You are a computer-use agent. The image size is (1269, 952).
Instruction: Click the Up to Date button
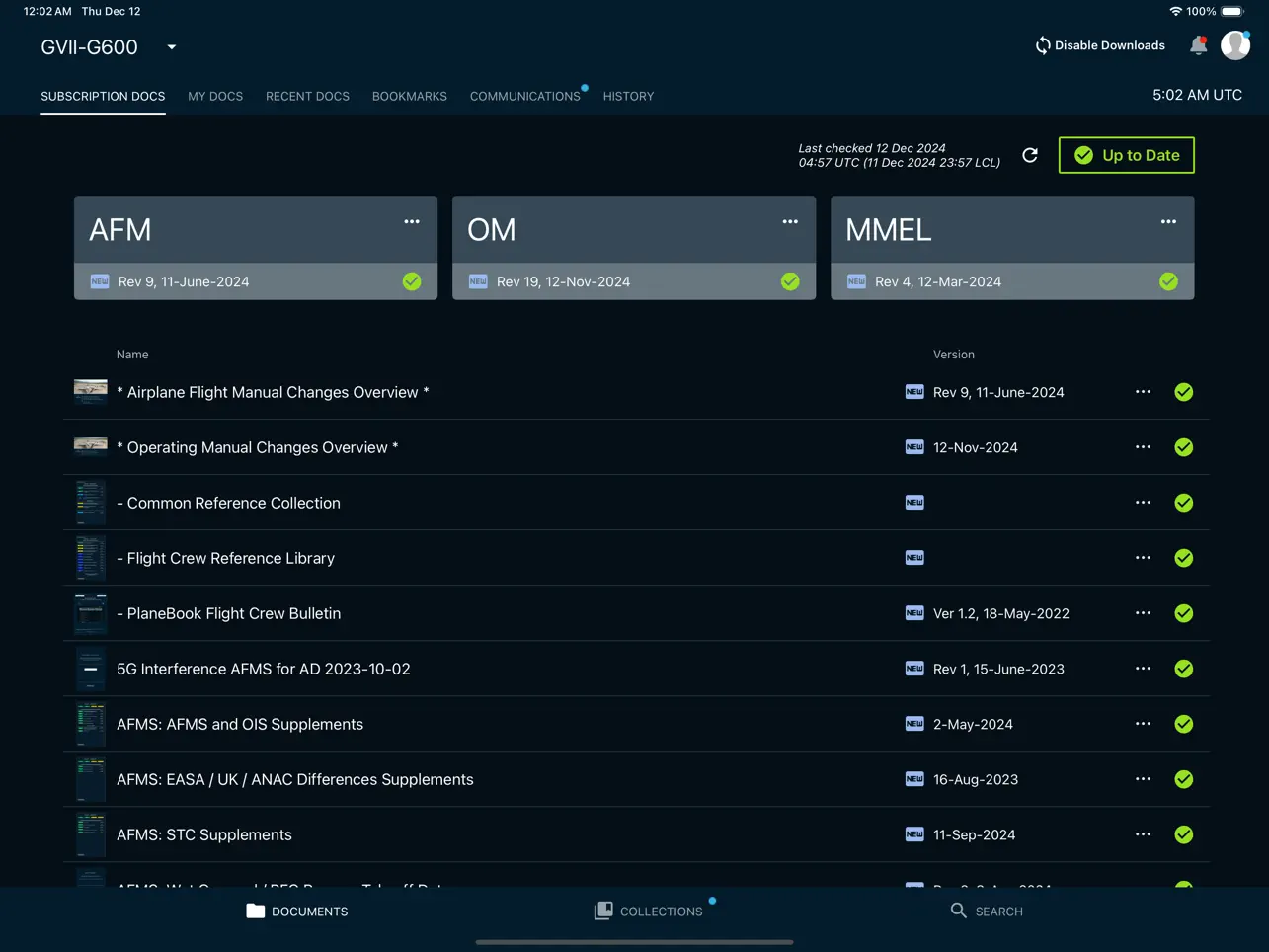pyautogui.click(x=1126, y=155)
